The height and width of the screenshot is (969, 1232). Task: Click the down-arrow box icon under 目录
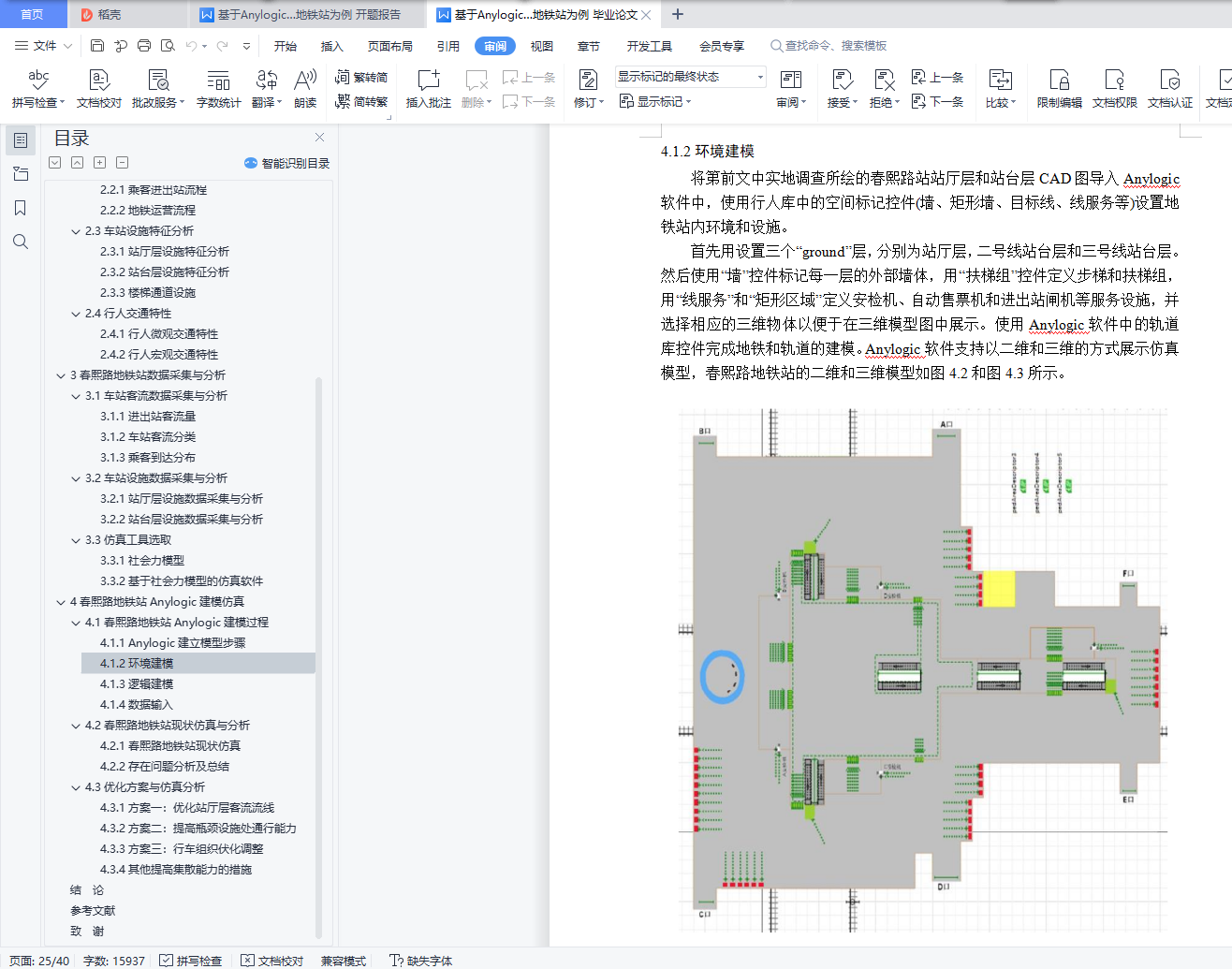[55, 163]
